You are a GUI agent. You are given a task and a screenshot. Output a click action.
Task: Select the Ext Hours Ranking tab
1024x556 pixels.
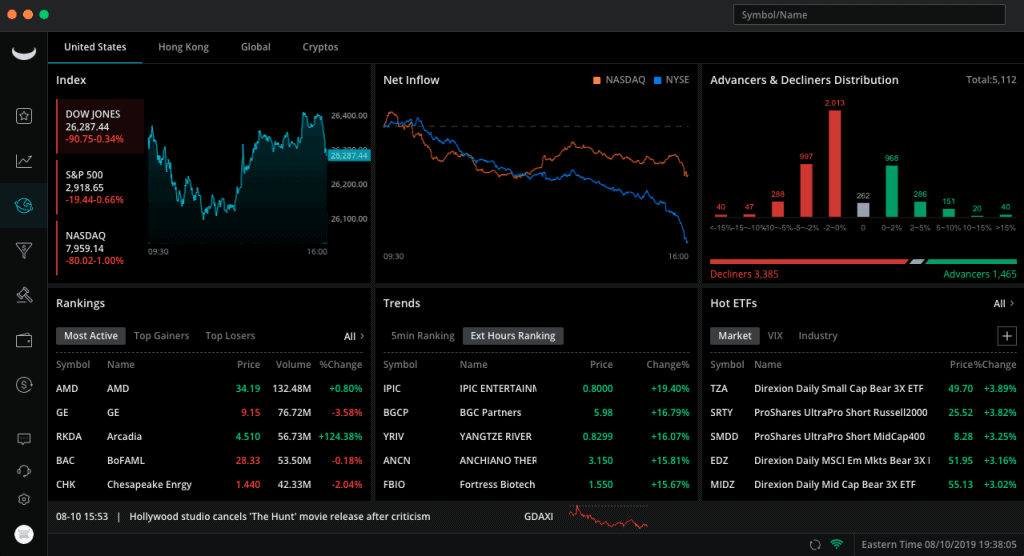513,336
